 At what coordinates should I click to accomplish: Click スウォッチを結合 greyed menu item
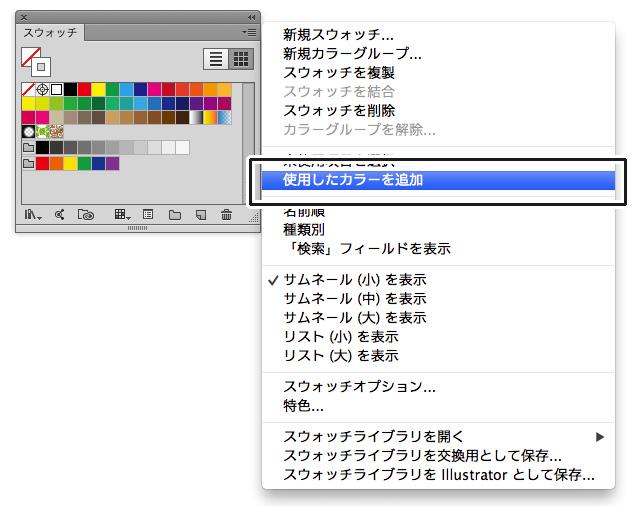click(339, 91)
